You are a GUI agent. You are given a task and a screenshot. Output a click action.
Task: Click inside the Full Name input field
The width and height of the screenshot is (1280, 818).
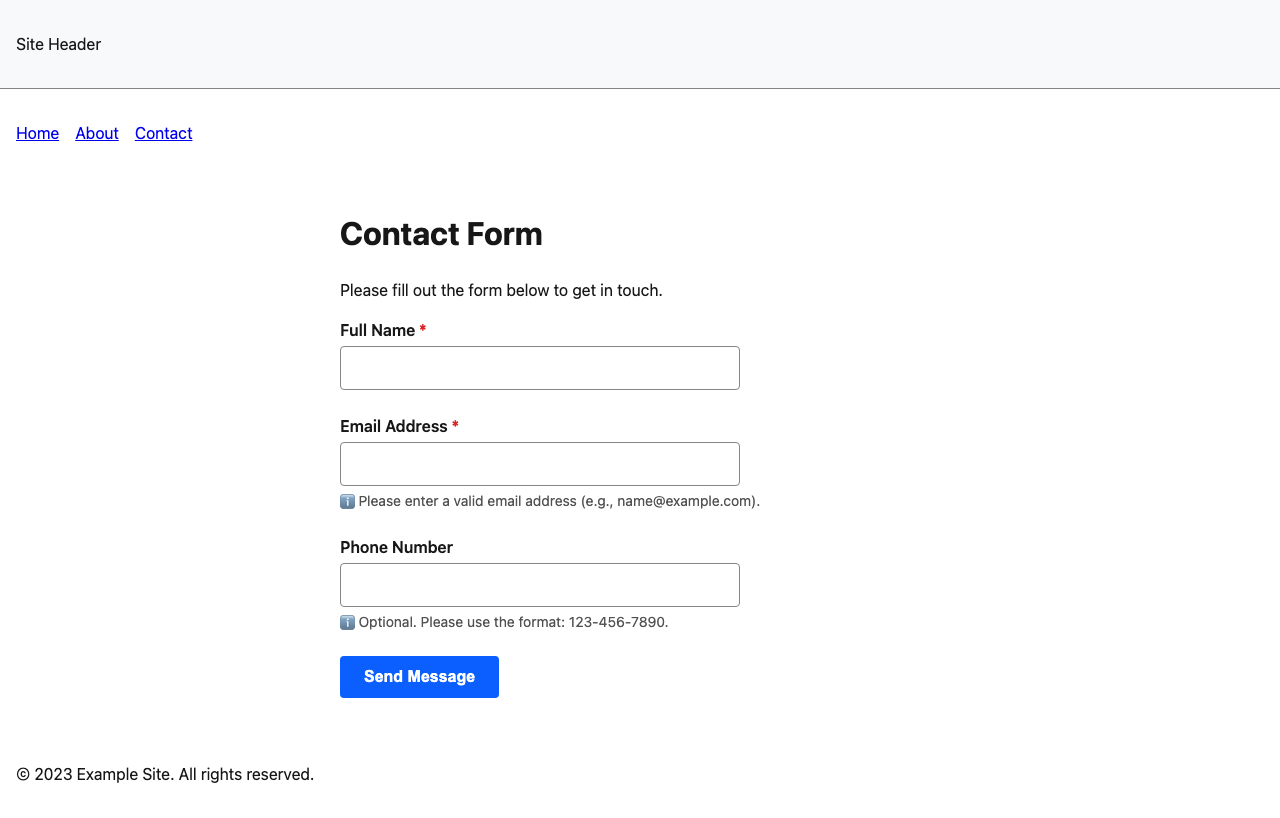coord(539,367)
